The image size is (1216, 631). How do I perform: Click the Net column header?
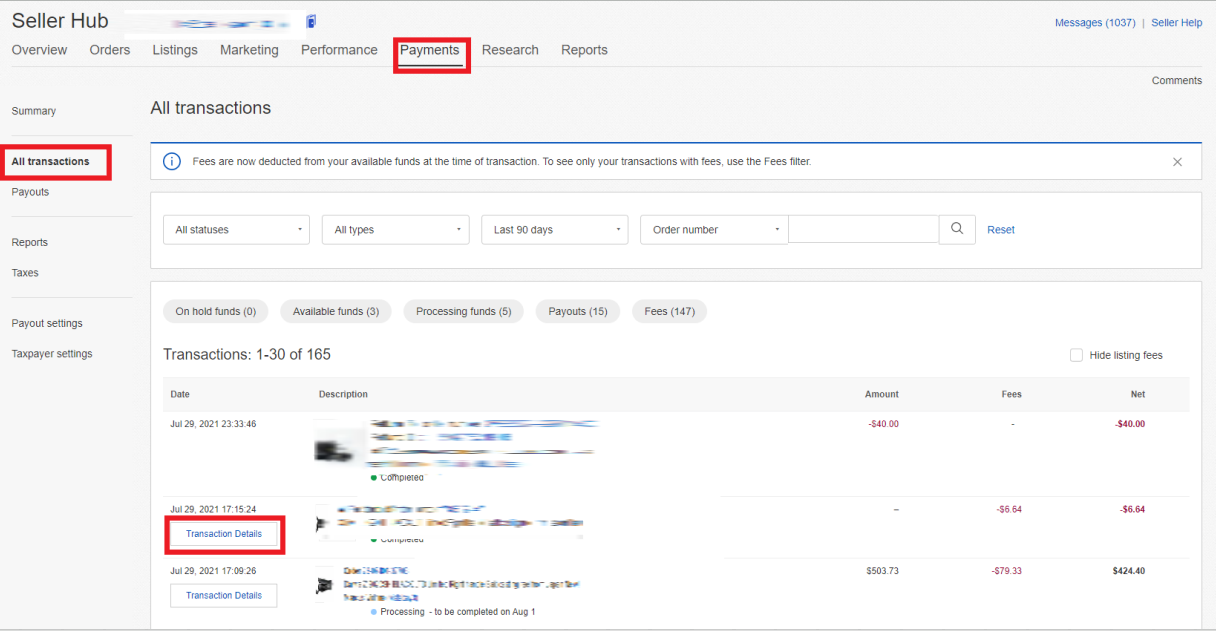click(x=1138, y=394)
